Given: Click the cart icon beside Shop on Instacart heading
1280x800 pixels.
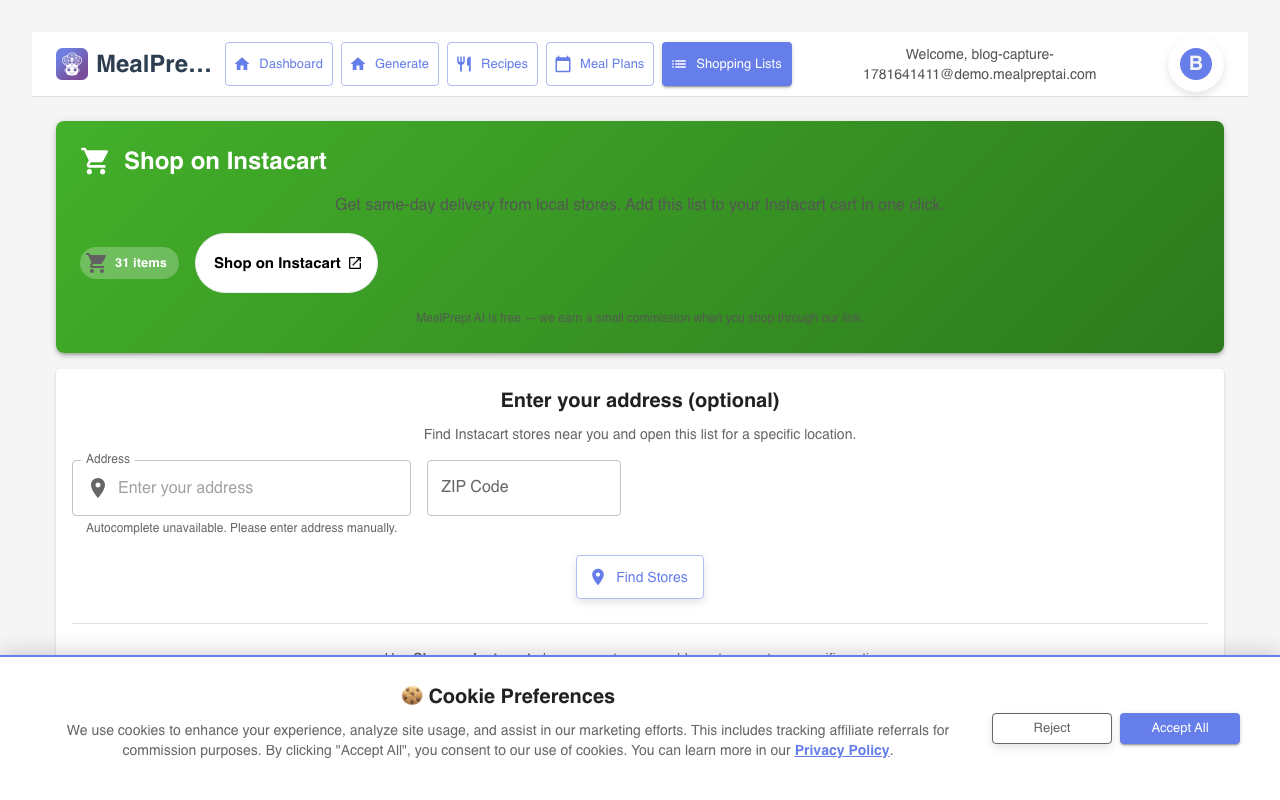Looking at the screenshot, I should pos(95,161).
